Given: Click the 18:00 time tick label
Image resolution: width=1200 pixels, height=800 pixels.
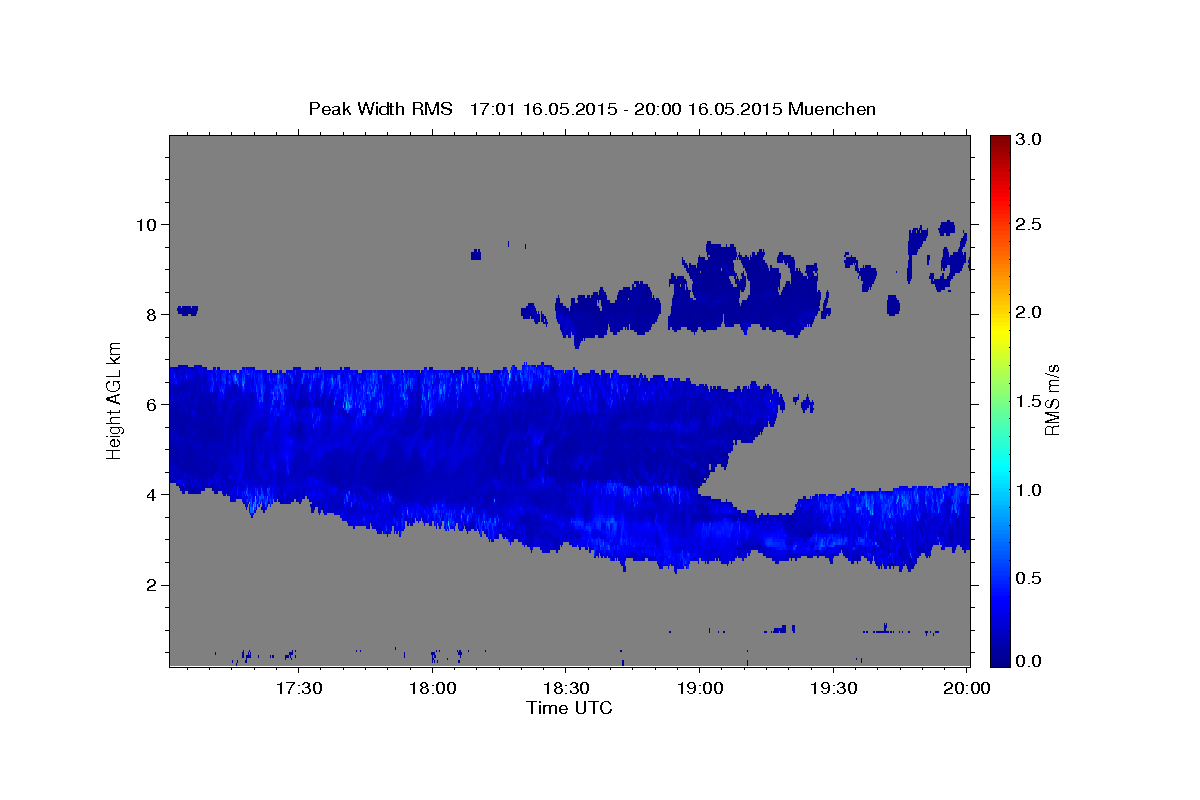Looking at the screenshot, I should [x=433, y=688].
